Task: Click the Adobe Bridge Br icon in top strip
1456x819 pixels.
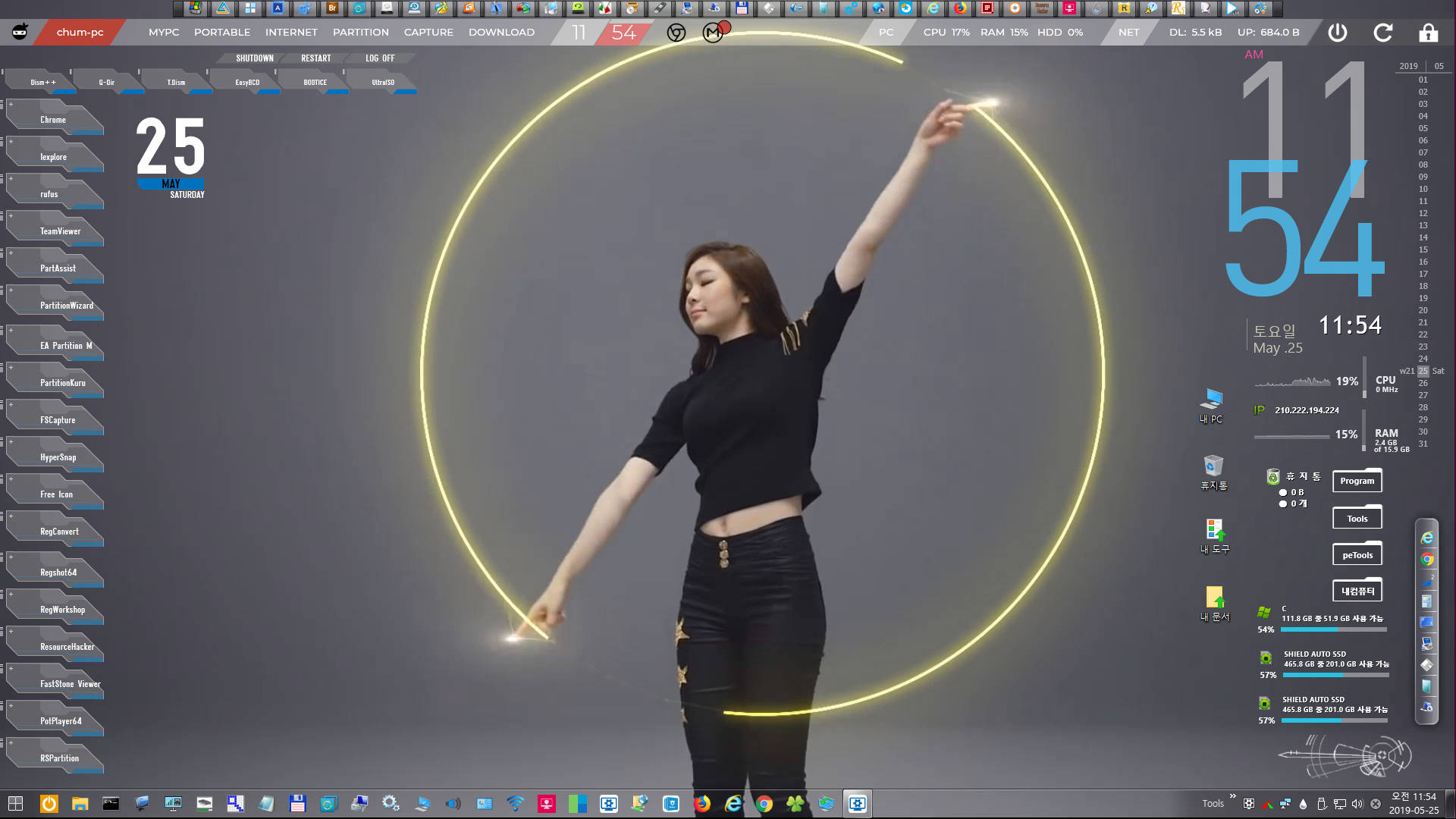Action: tap(332, 8)
